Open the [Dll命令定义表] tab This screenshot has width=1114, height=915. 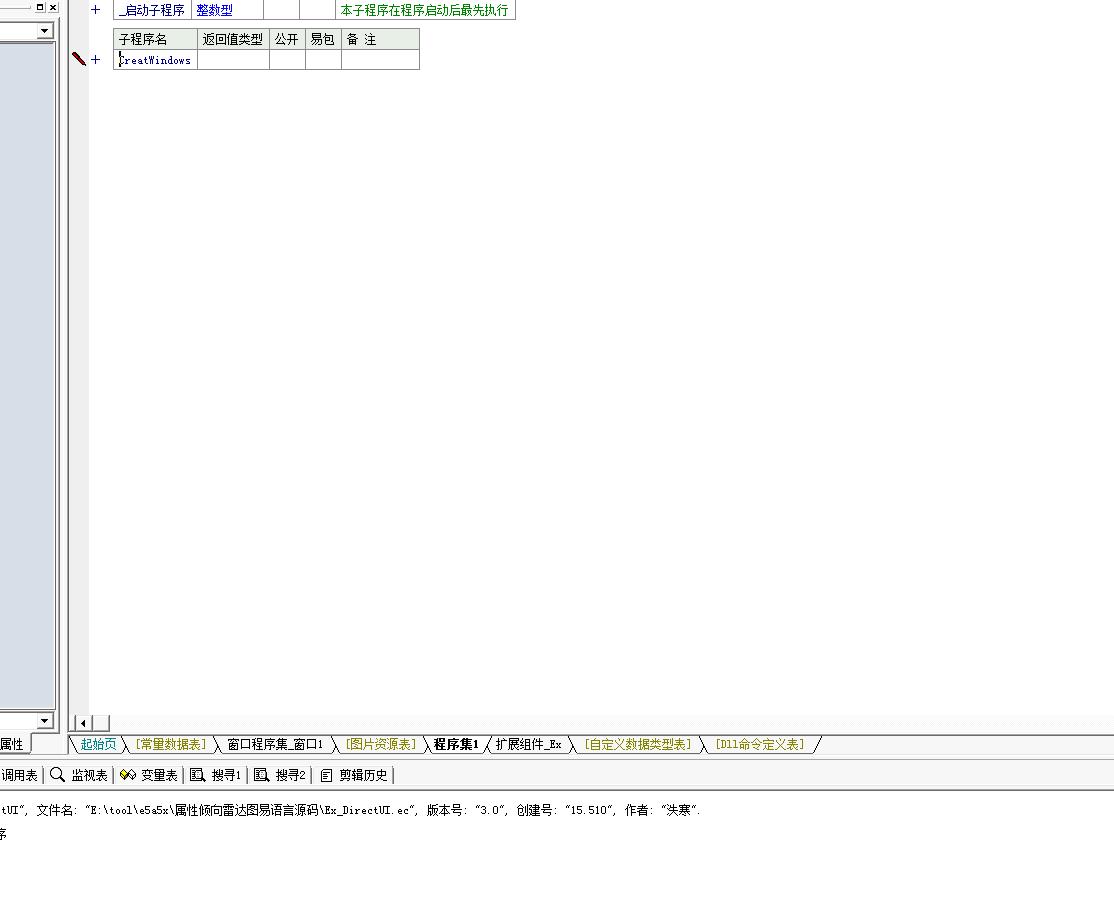(759, 744)
